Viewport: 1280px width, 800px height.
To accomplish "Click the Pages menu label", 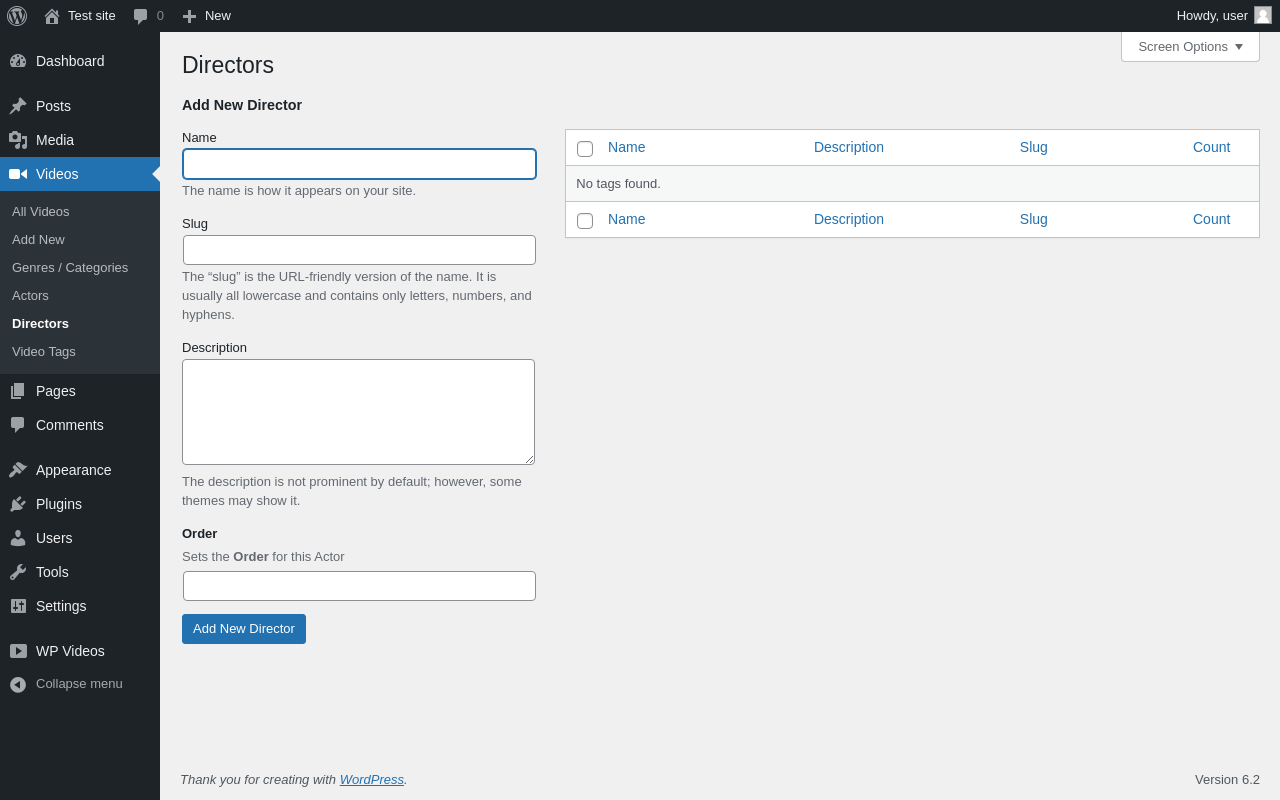I will click(56, 391).
